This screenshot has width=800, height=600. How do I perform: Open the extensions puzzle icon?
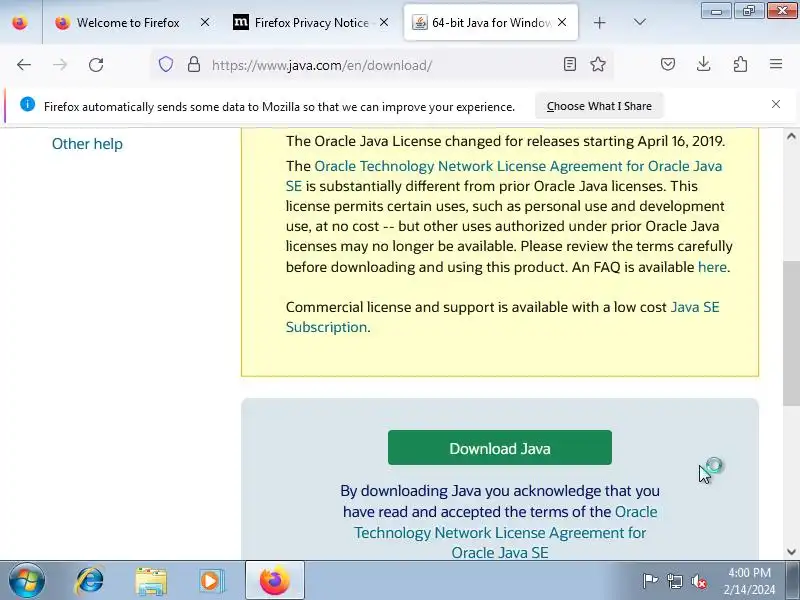(740, 64)
